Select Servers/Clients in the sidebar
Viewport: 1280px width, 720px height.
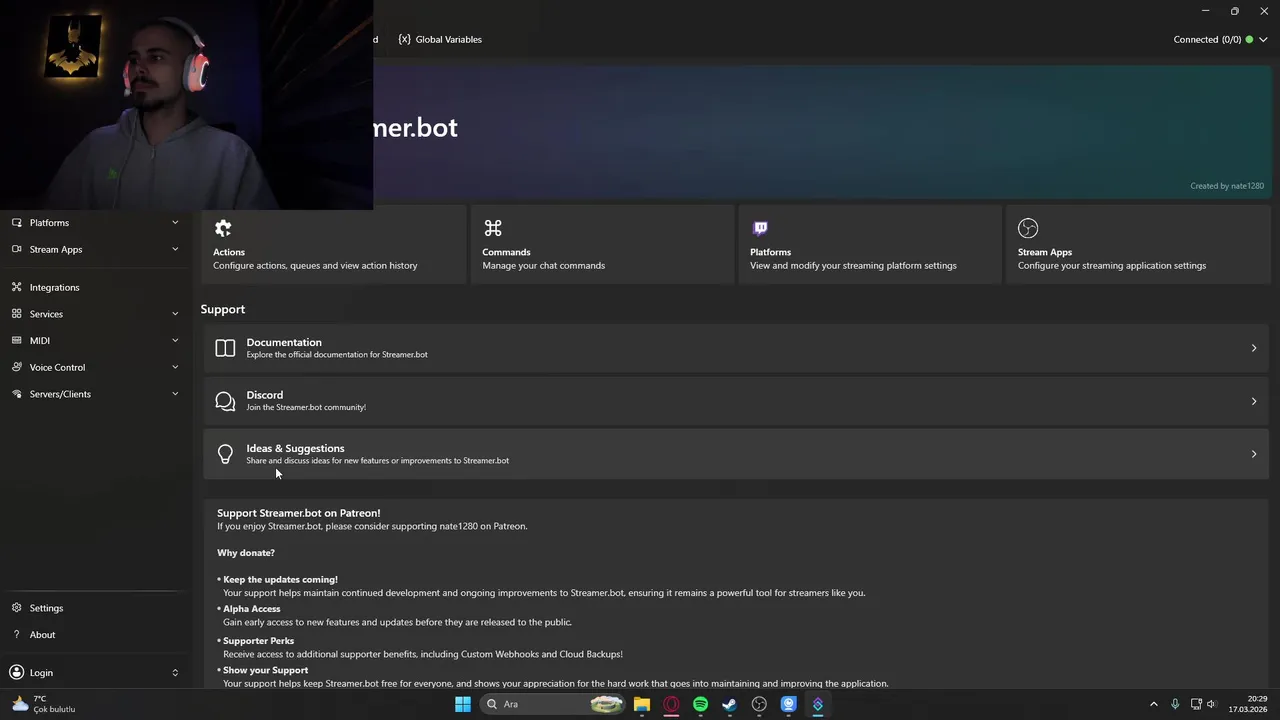click(x=95, y=394)
